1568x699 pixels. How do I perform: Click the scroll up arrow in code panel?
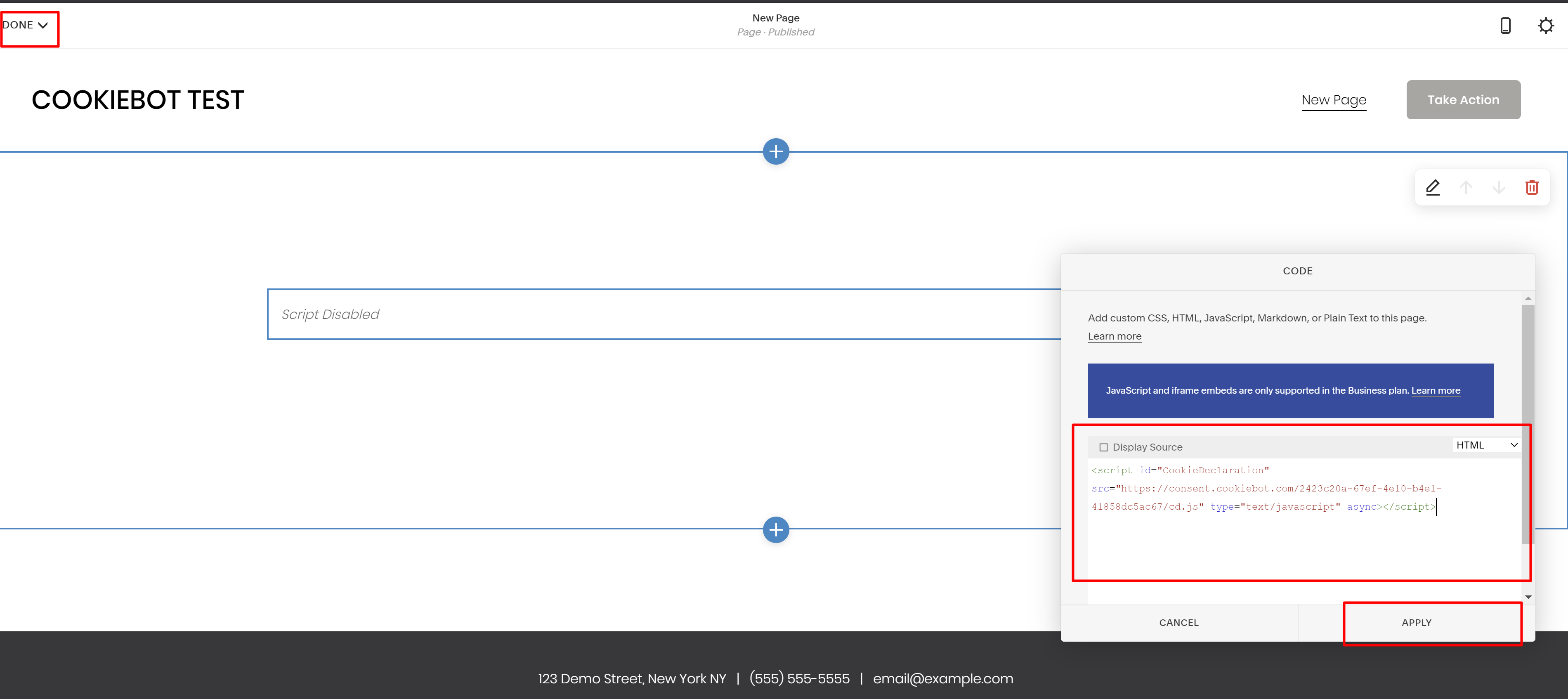[x=1527, y=298]
